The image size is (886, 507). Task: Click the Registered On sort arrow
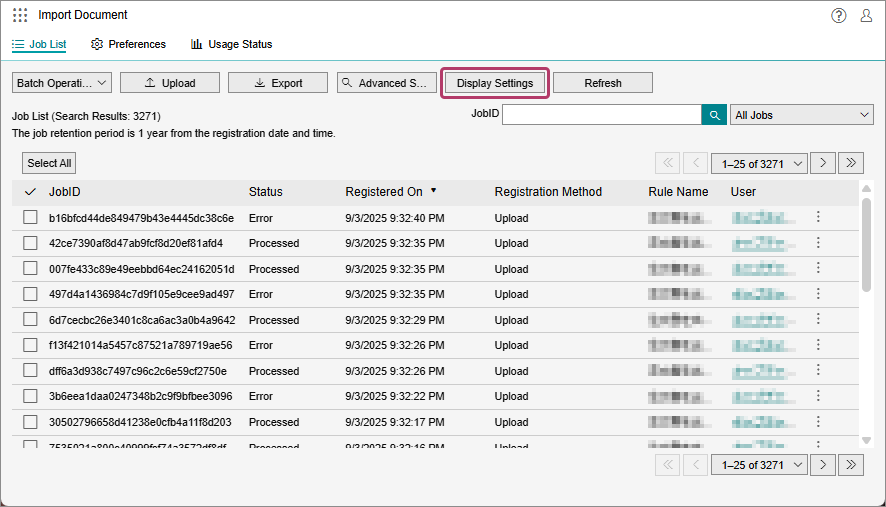[x=433, y=191]
